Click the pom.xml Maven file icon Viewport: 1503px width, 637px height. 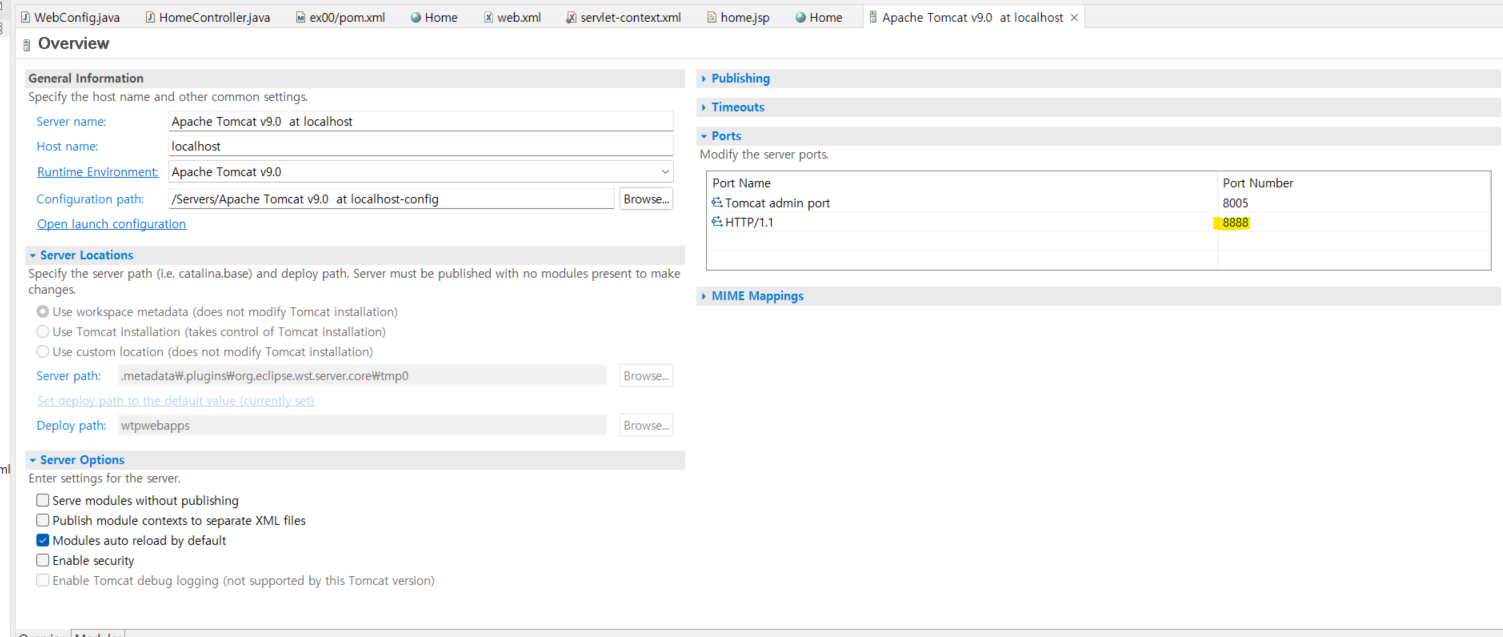point(300,17)
